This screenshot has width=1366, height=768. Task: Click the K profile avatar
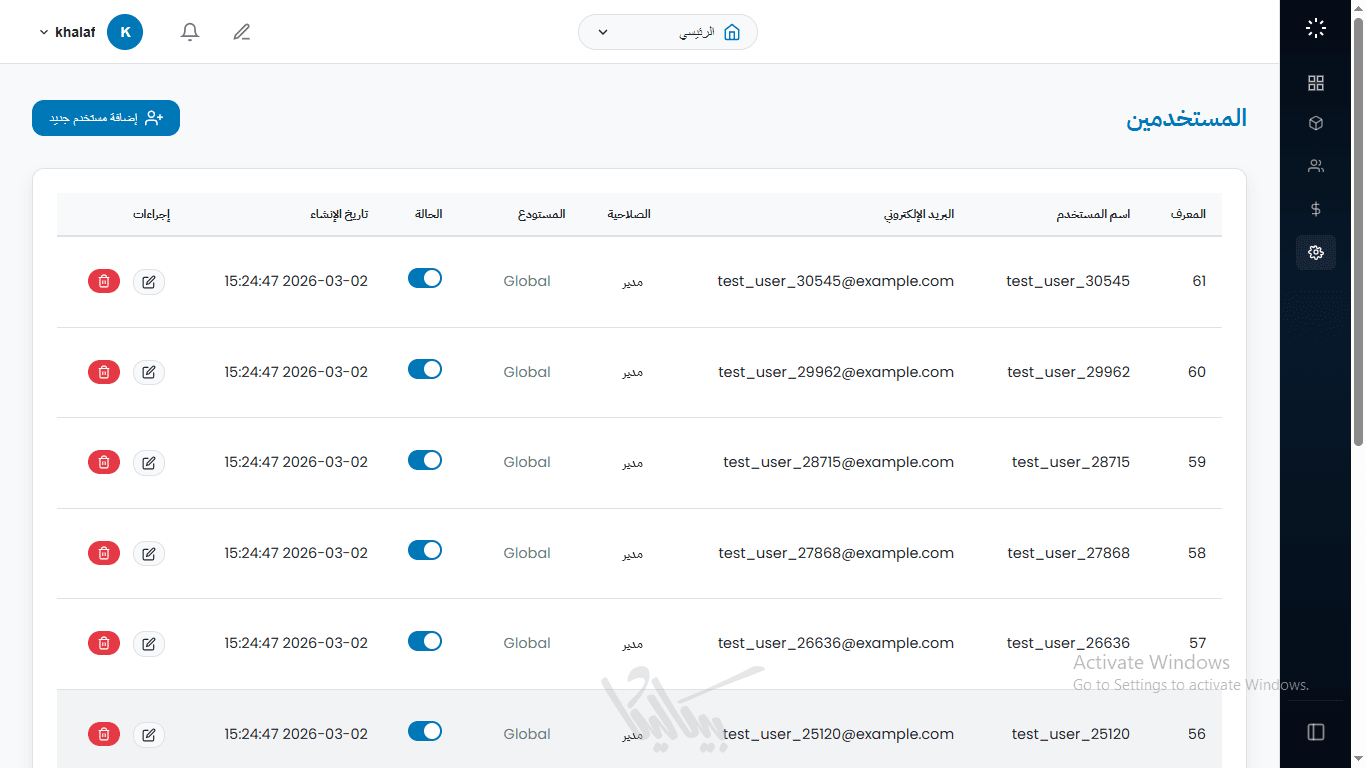(125, 32)
